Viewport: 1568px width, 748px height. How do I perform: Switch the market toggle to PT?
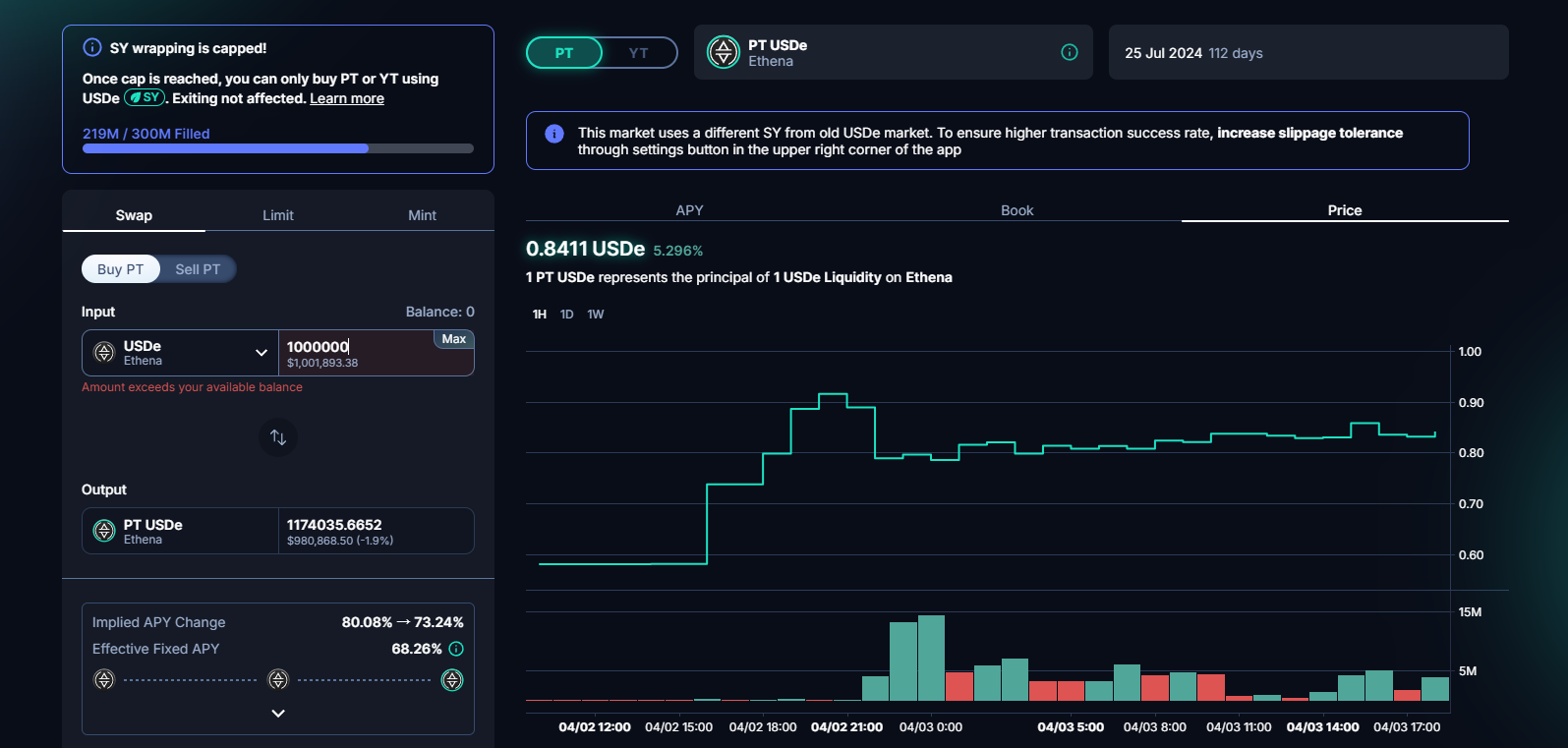564,53
